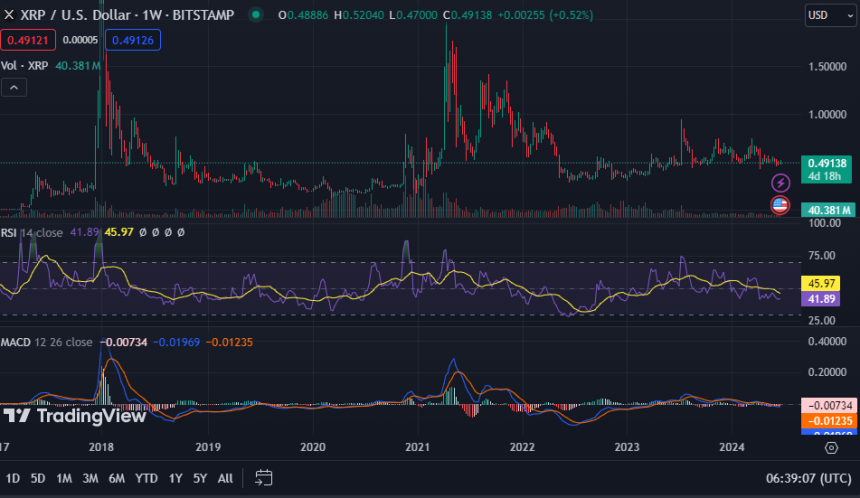Viewport: 860px width, 498px height.
Task: Click the TradingView logo
Action: tap(75, 415)
